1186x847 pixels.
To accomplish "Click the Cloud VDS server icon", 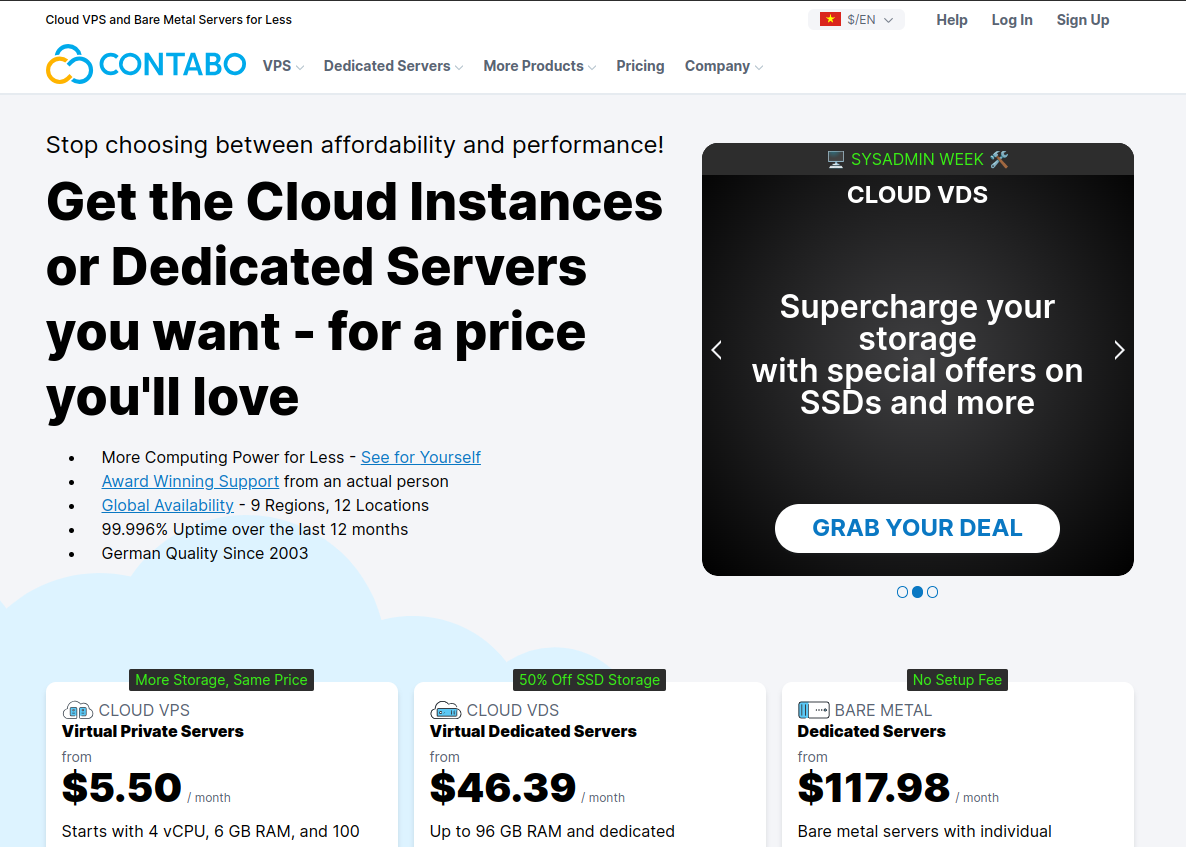I will point(446,710).
